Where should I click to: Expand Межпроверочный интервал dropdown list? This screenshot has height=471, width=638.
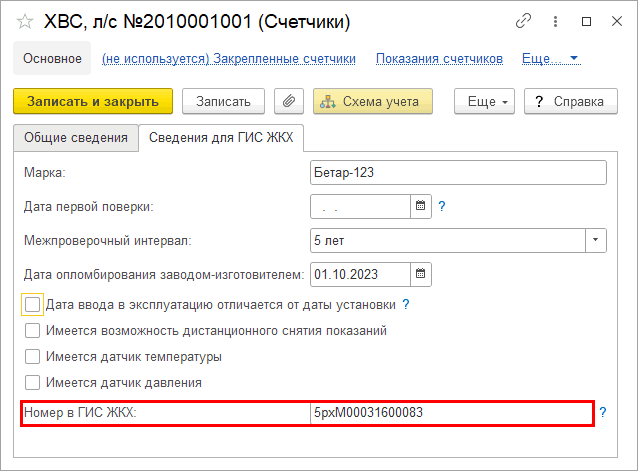596,240
